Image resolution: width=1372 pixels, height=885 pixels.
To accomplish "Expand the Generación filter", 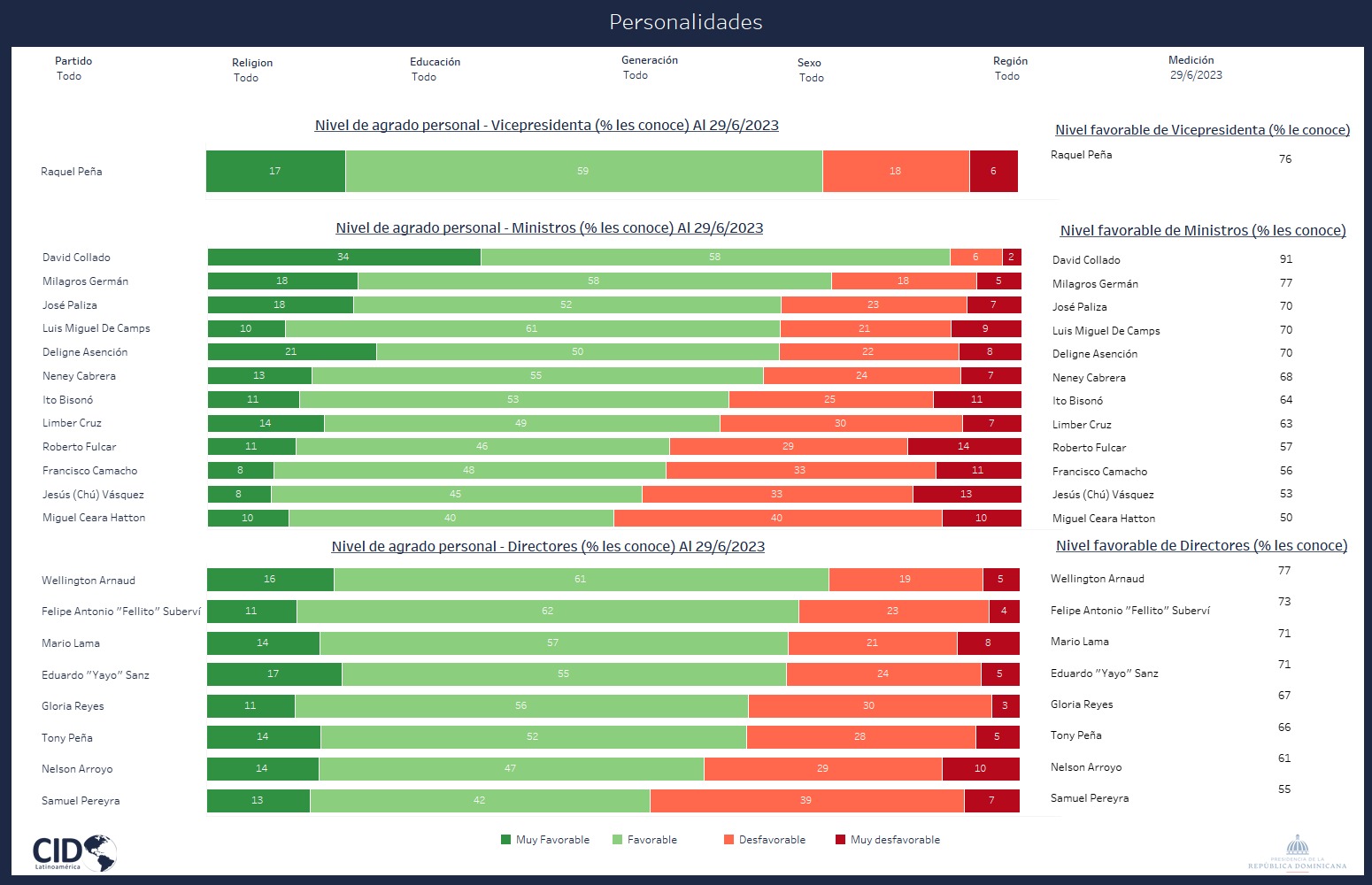I will pyautogui.click(x=650, y=68).
